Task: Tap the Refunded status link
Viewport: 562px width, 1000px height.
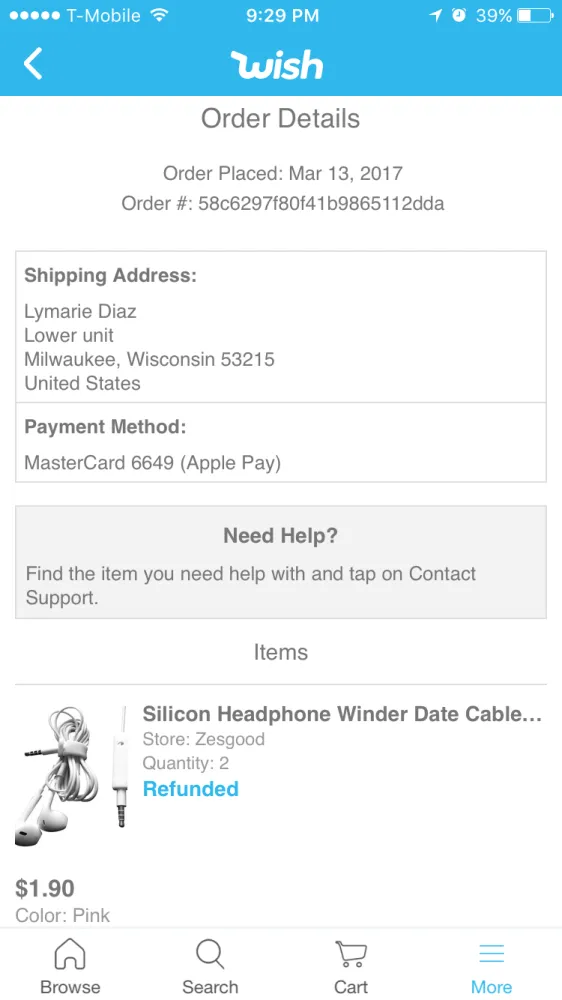Action: tap(191, 789)
